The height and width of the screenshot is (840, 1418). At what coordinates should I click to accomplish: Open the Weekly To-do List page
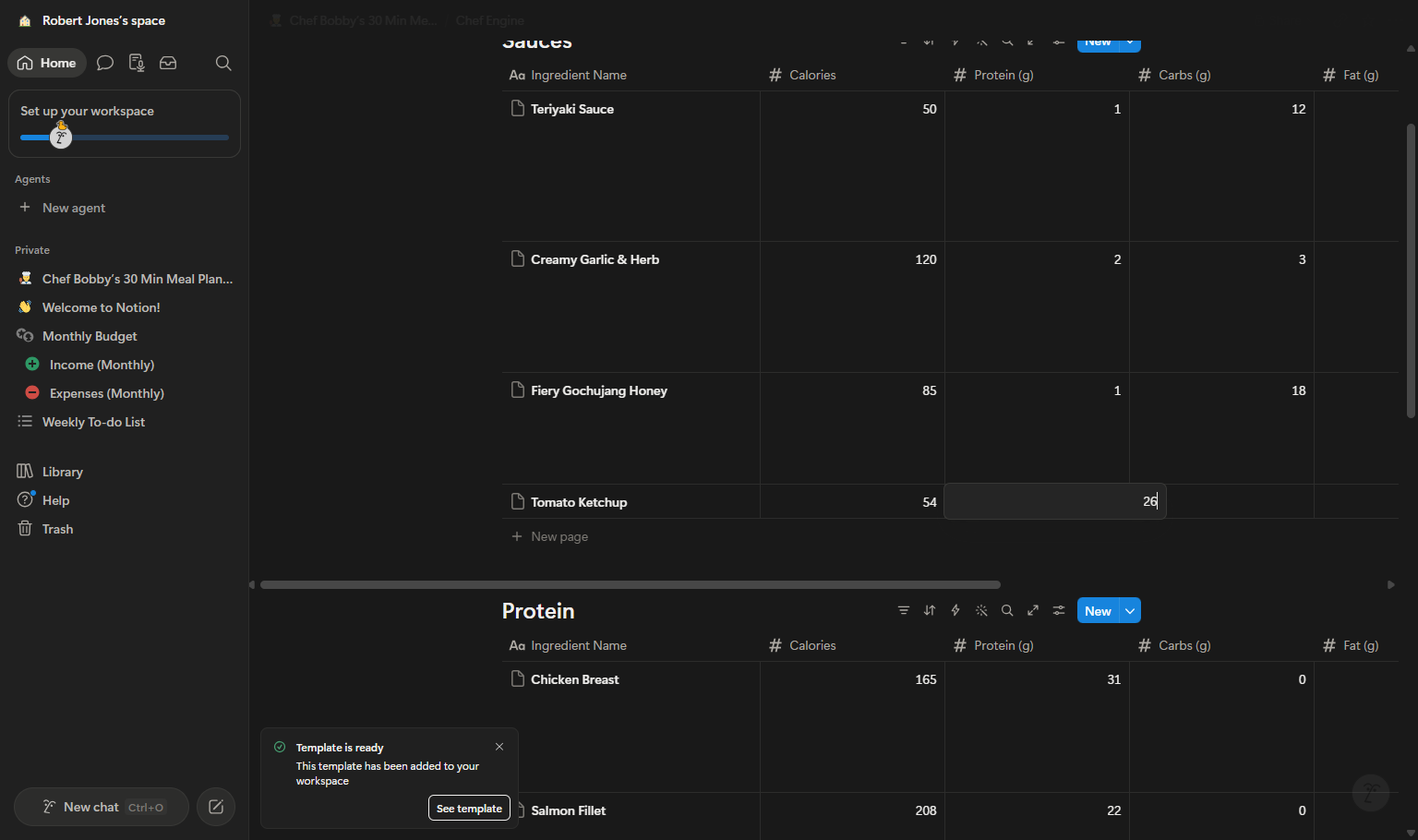(124, 422)
